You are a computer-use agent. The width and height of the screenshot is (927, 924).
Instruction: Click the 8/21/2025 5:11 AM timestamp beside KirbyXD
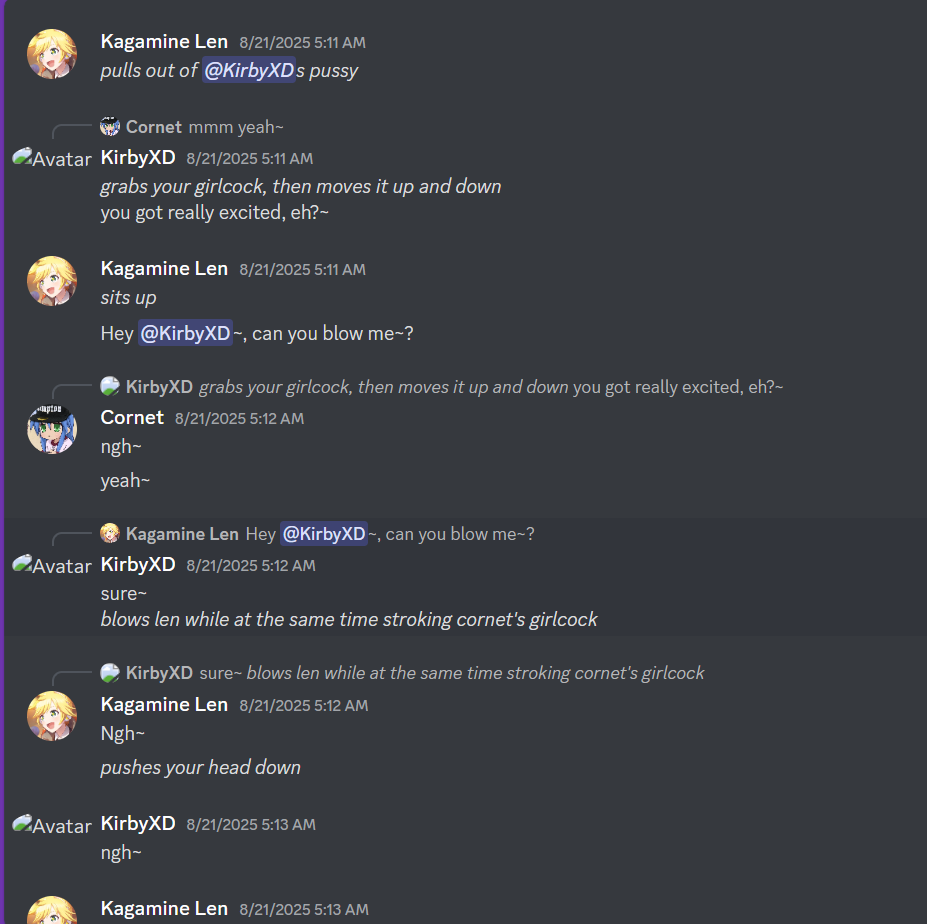(250, 158)
